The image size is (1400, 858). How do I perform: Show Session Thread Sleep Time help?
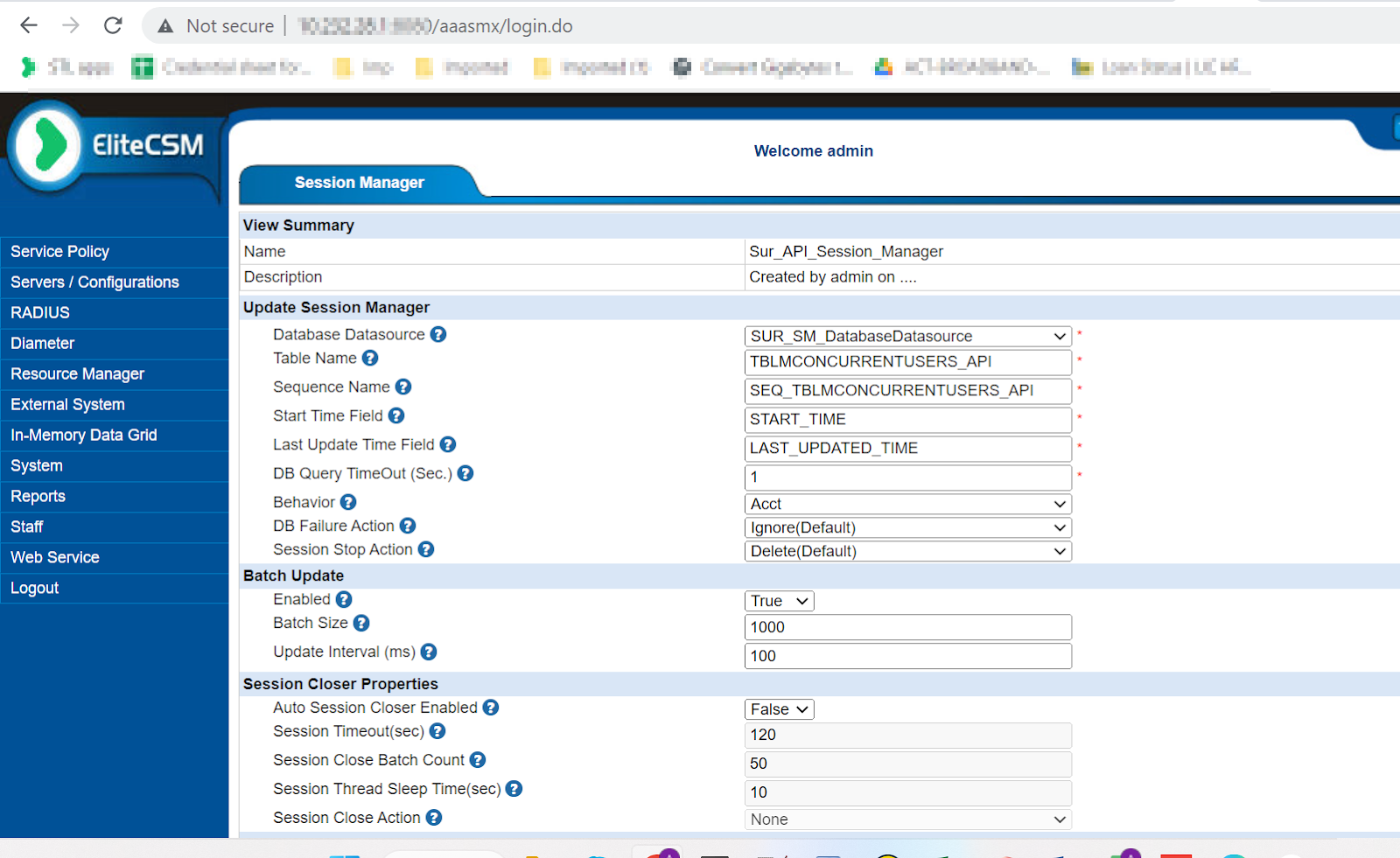pyautogui.click(x=514, y=789)
